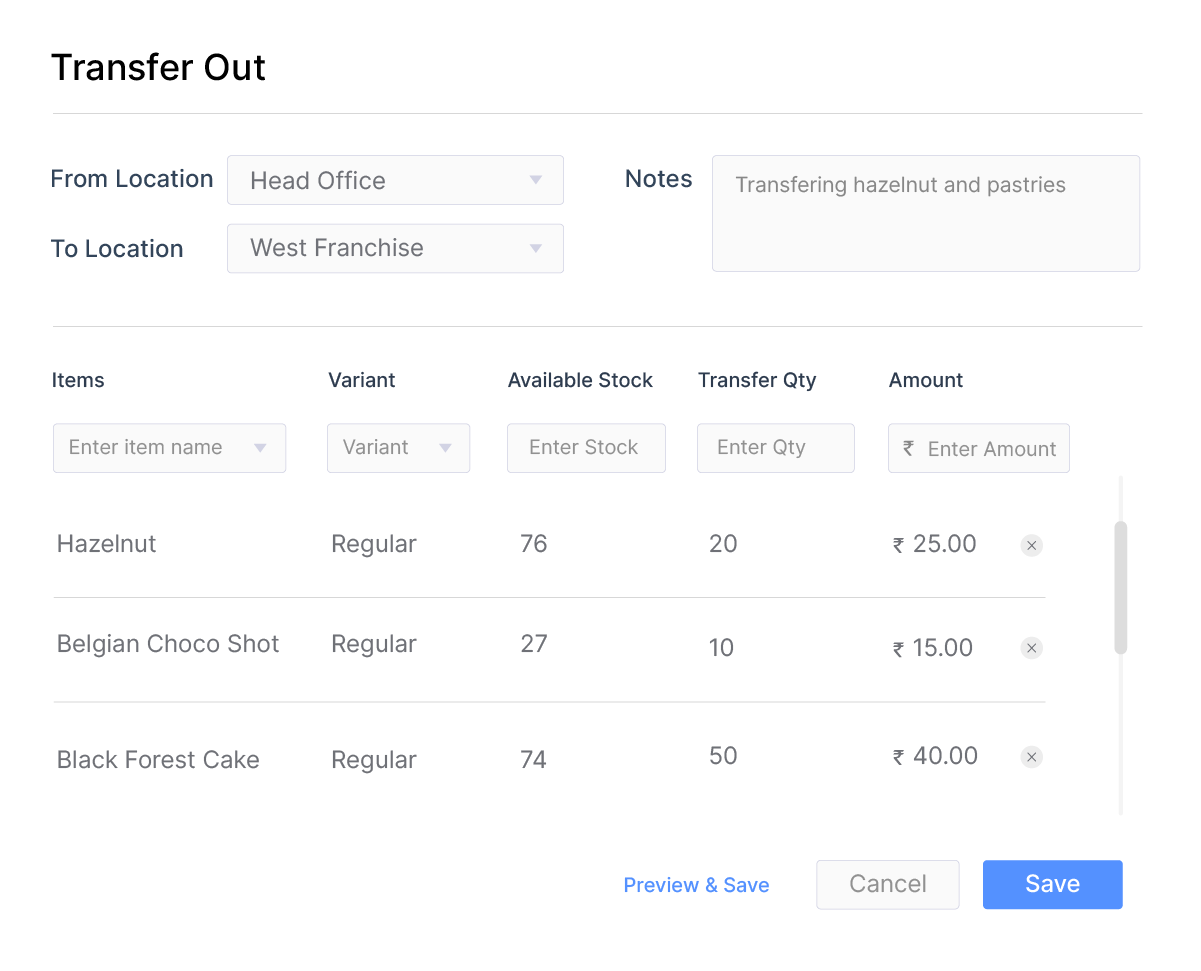
Task: Remove the Belgian Choco Shot row
Action: [1031, 647]
